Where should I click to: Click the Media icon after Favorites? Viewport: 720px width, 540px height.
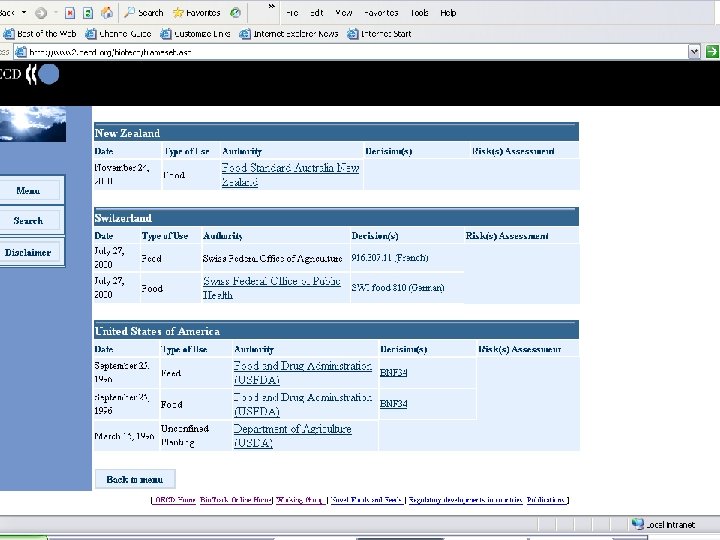[236, 13]
